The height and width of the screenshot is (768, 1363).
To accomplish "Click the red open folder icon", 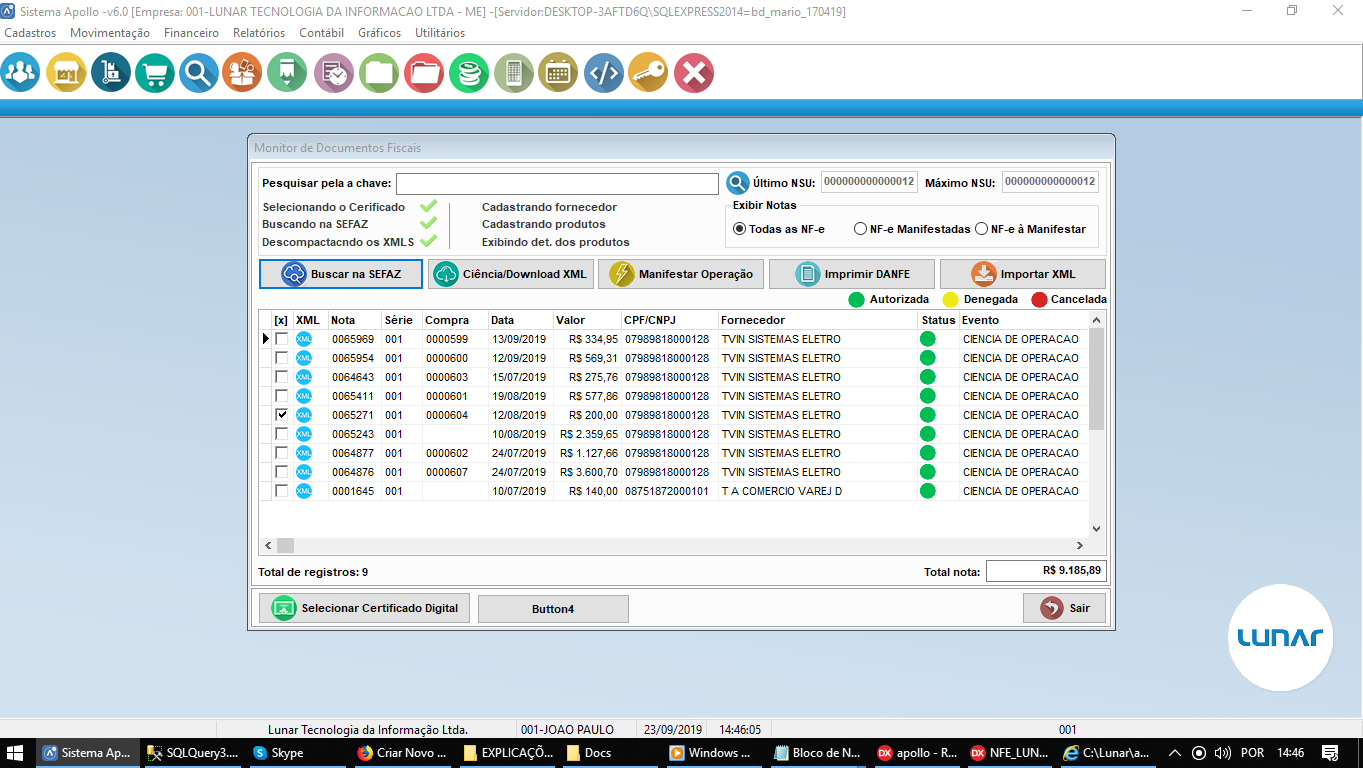I will (x=424, y=73).
